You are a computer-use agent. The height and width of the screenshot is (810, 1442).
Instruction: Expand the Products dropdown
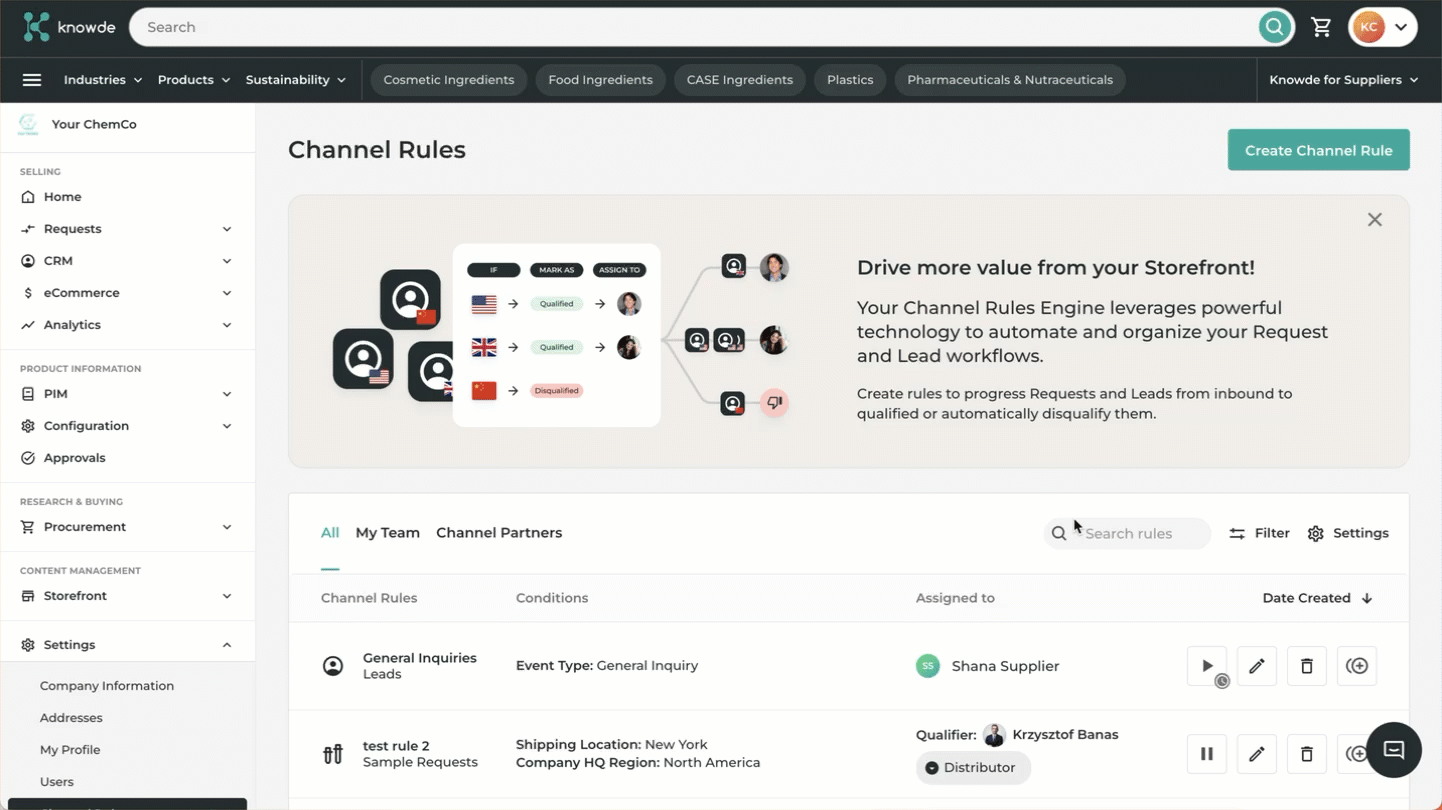(x=194, y=80)
